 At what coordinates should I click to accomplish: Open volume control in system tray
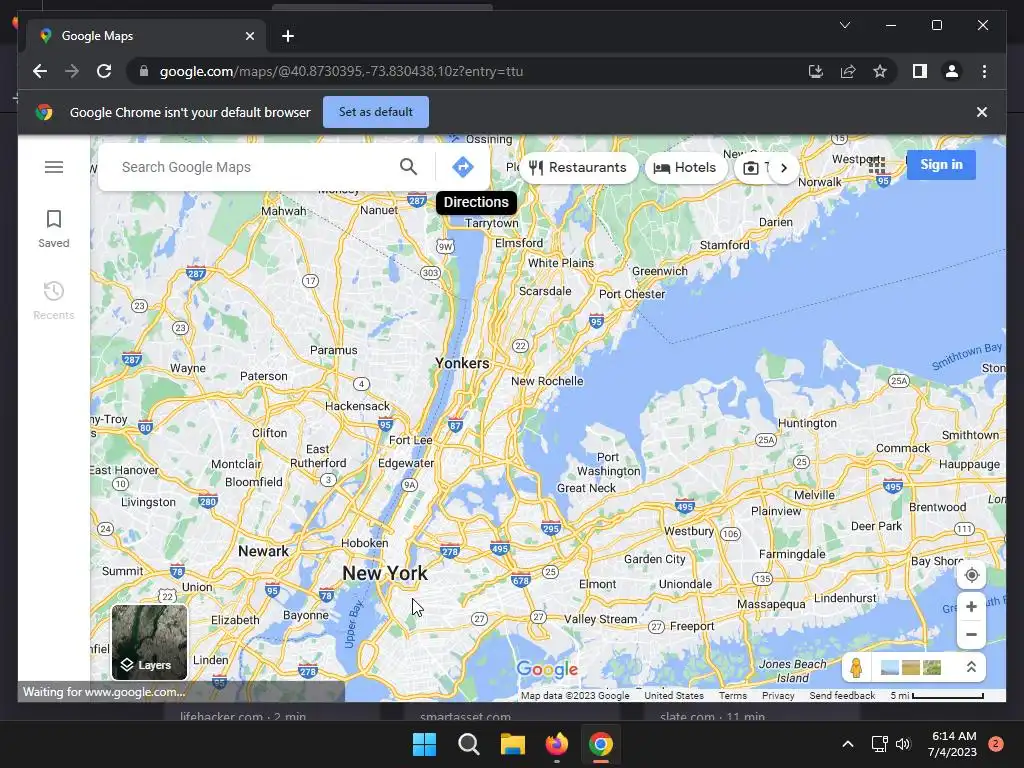(903, 744)
